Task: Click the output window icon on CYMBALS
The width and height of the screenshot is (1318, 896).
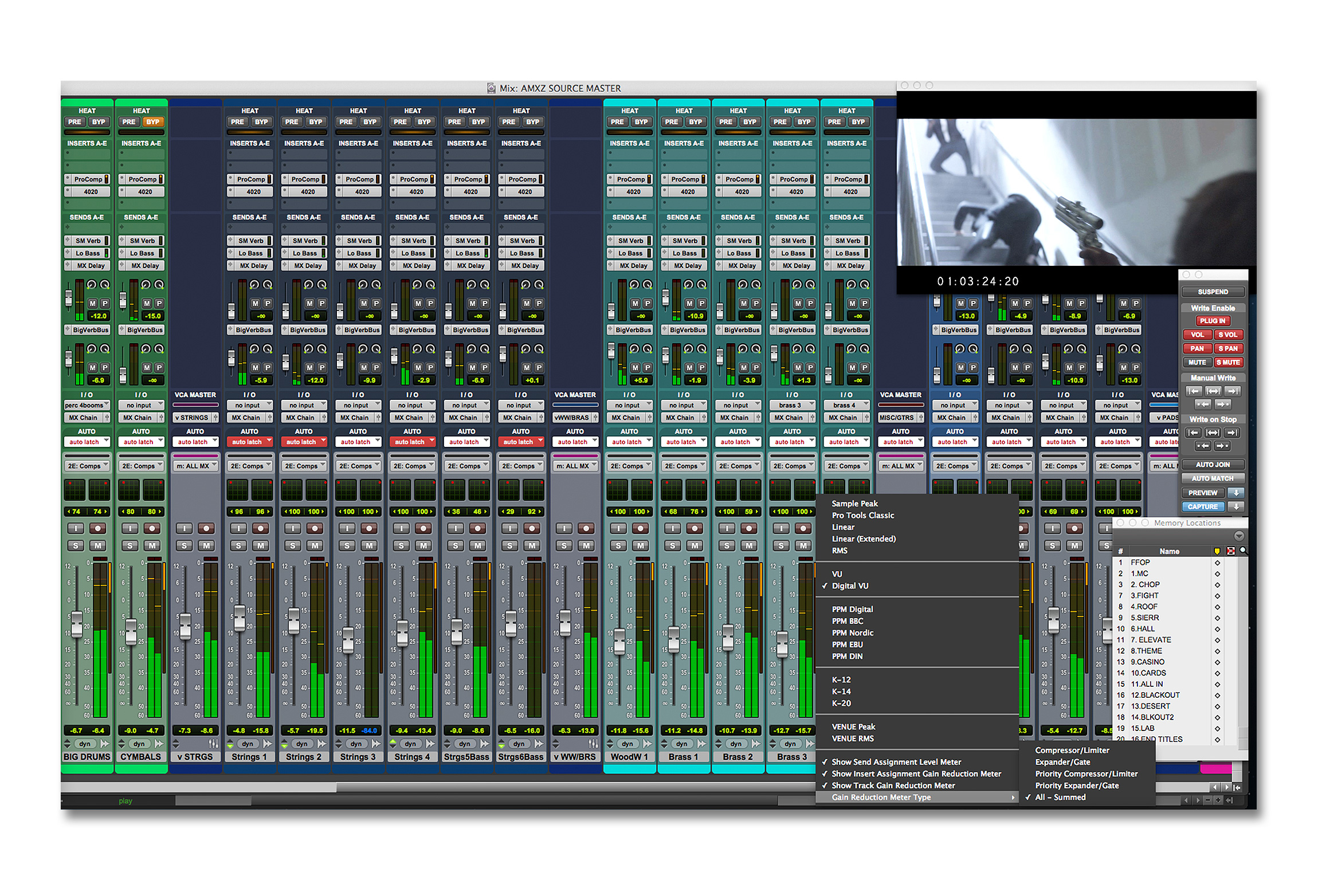Action: pyautogui.click(x=159, y=744)
